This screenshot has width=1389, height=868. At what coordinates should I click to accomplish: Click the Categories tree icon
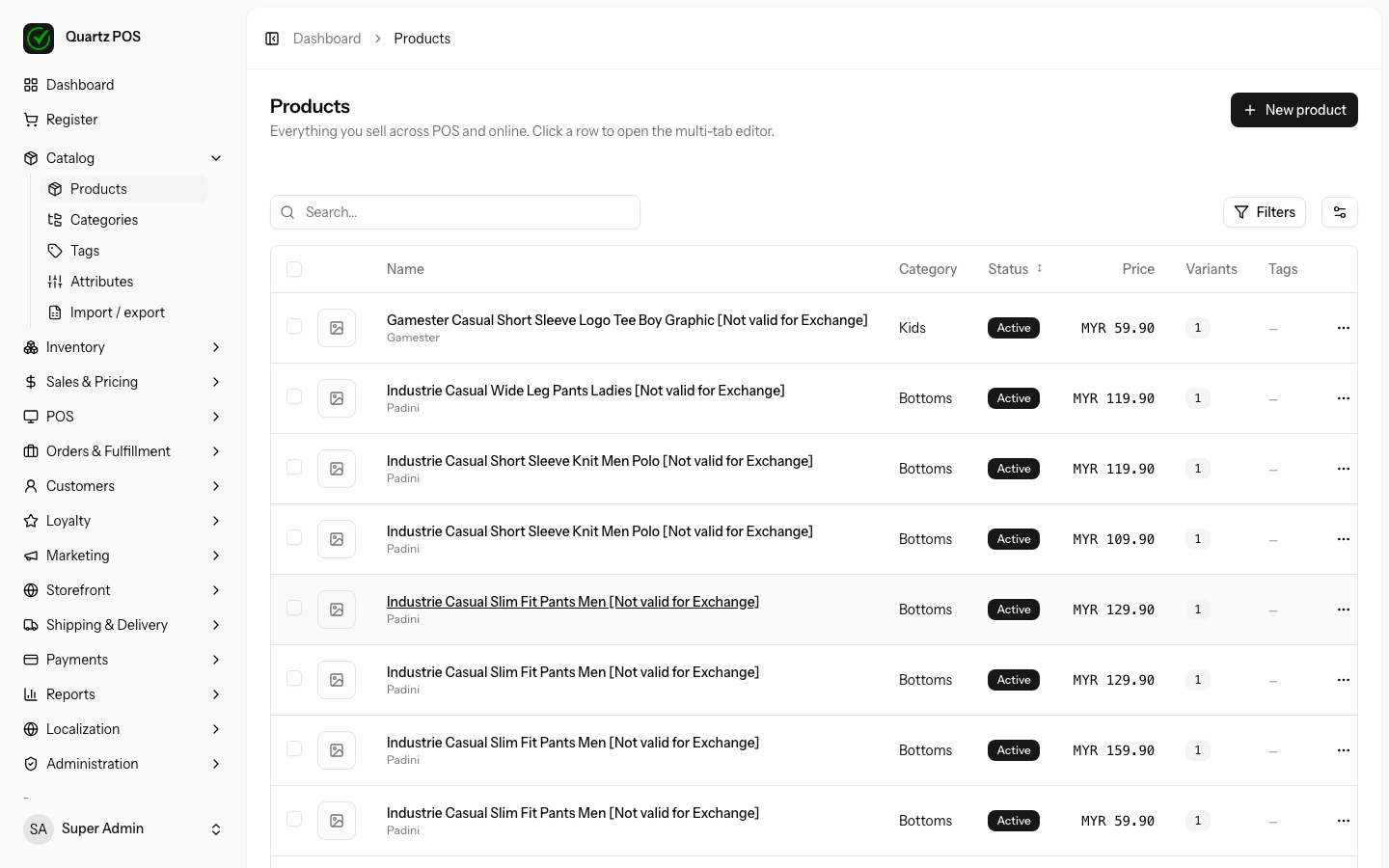(x=55, y=220)
